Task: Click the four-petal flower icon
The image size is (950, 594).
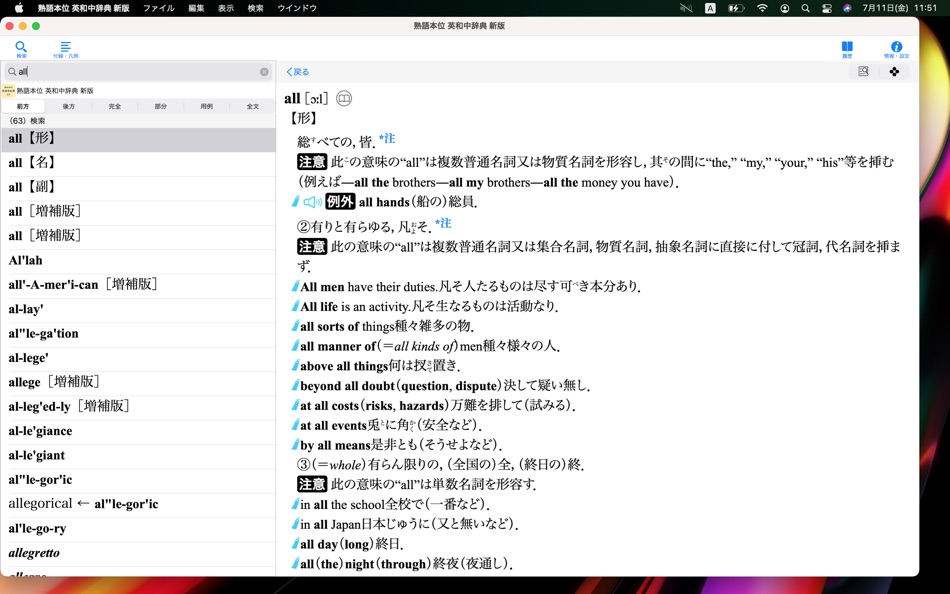Action: coord(894,72)
